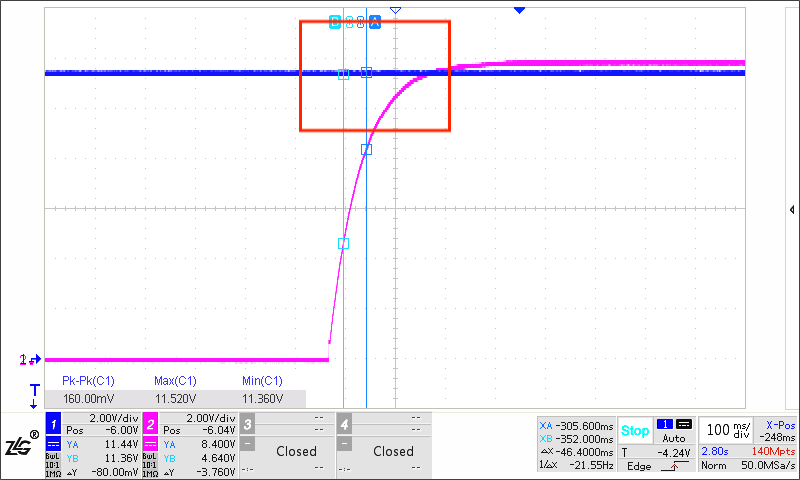Click cursor B square marker on blue trace
800x480 pixels.
(x=343, y=75)
